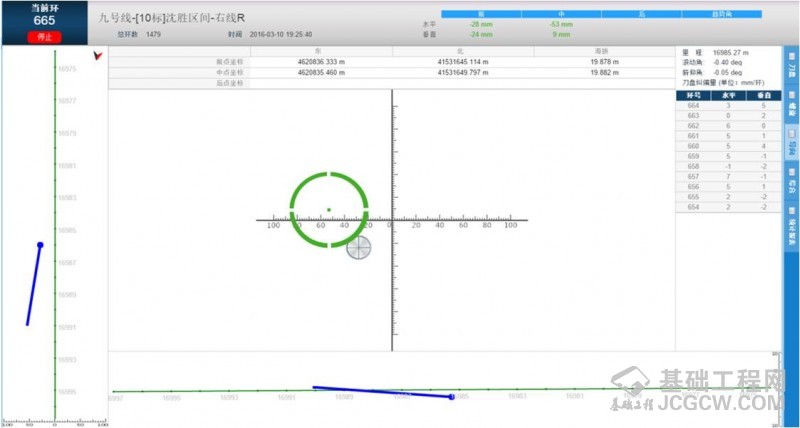Click the red 停止 stop button
This screenshot has width=800, height=428.
click(44, 37)
